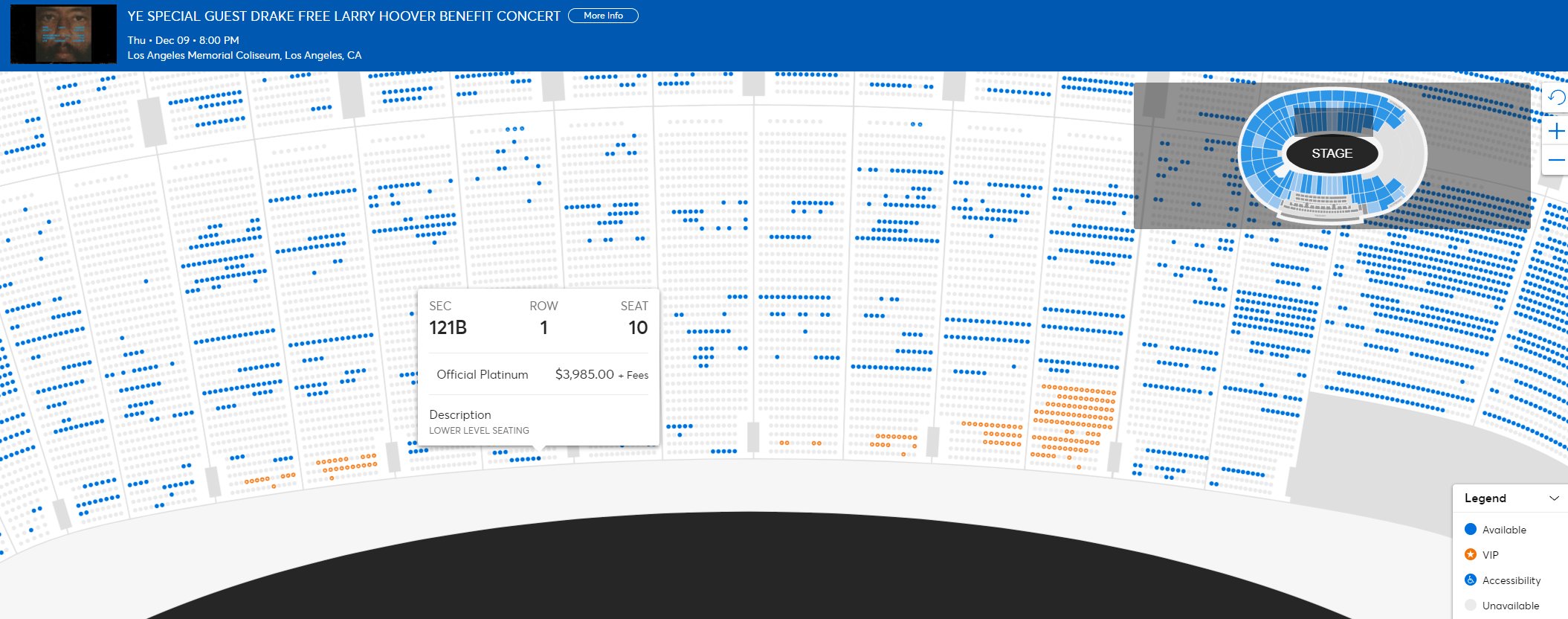1568x619 pixels.
Task: Click the $3,985.00 price in the tooltip
Action: 584,374
